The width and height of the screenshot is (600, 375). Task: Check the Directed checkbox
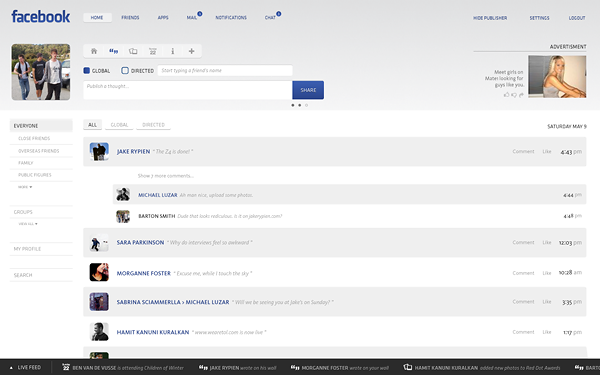pos(125,70)
